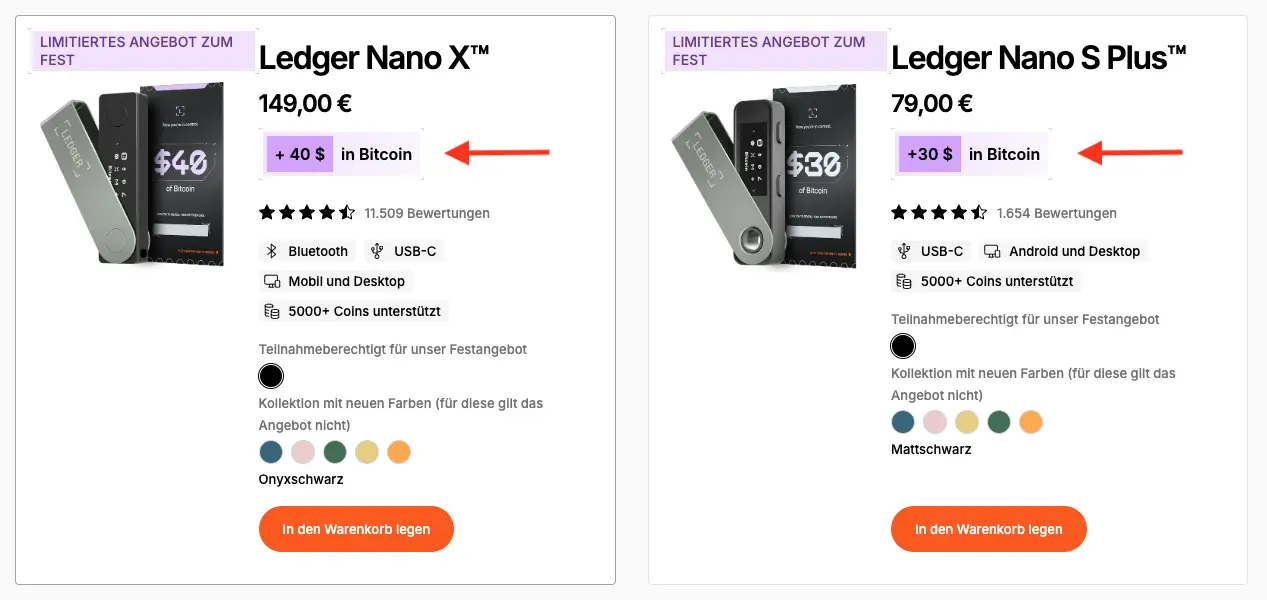Click the USB-C icon on Ledger Nano X
Image resolution: width=1267 pixels, height=600 pixels.
pyautogui.click(x=376, y=251)
